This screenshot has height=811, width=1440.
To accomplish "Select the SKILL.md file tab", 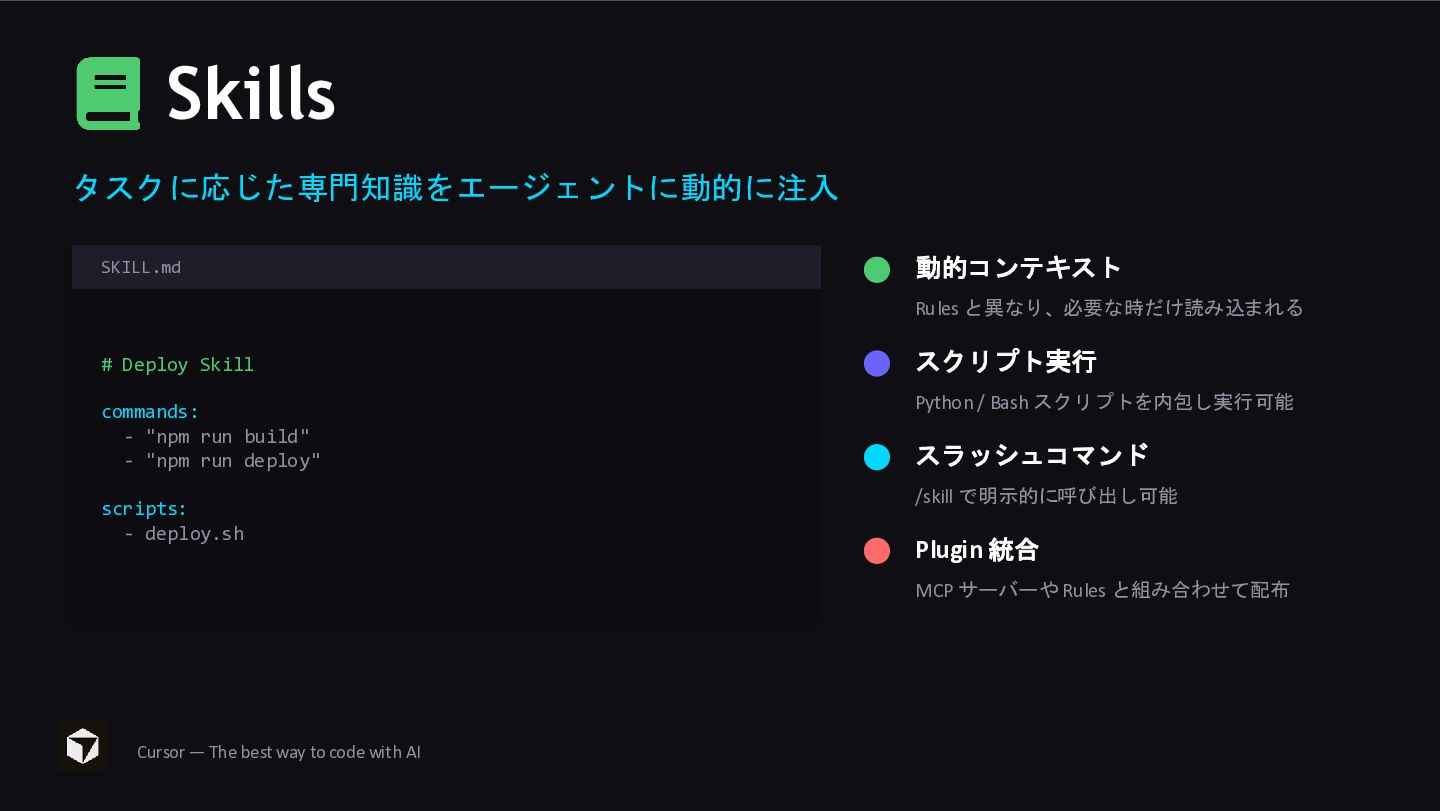I will (141, 267).
